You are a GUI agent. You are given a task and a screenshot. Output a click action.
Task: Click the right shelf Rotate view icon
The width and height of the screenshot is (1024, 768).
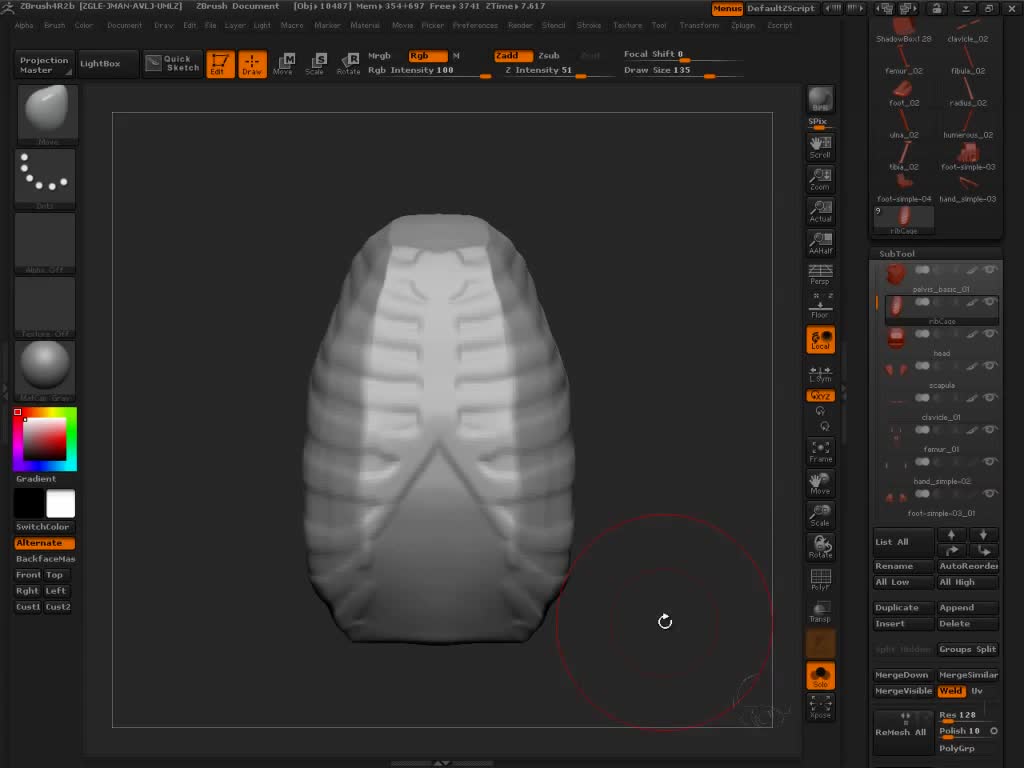[820, 547]
